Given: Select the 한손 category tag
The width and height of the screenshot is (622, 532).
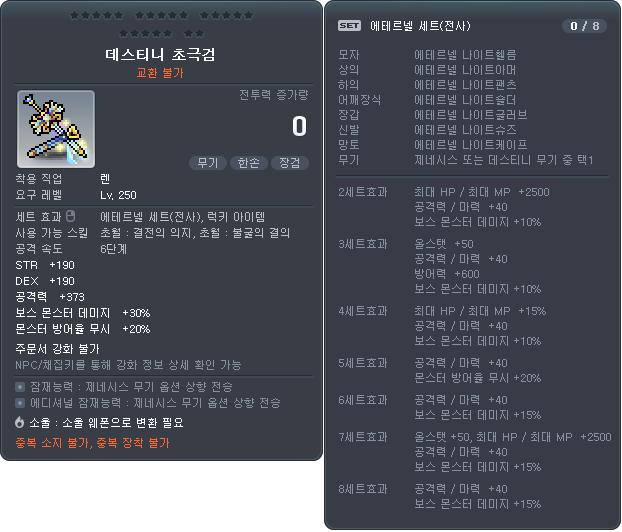Looking at the screenshot, I should (x=249, y=163).
